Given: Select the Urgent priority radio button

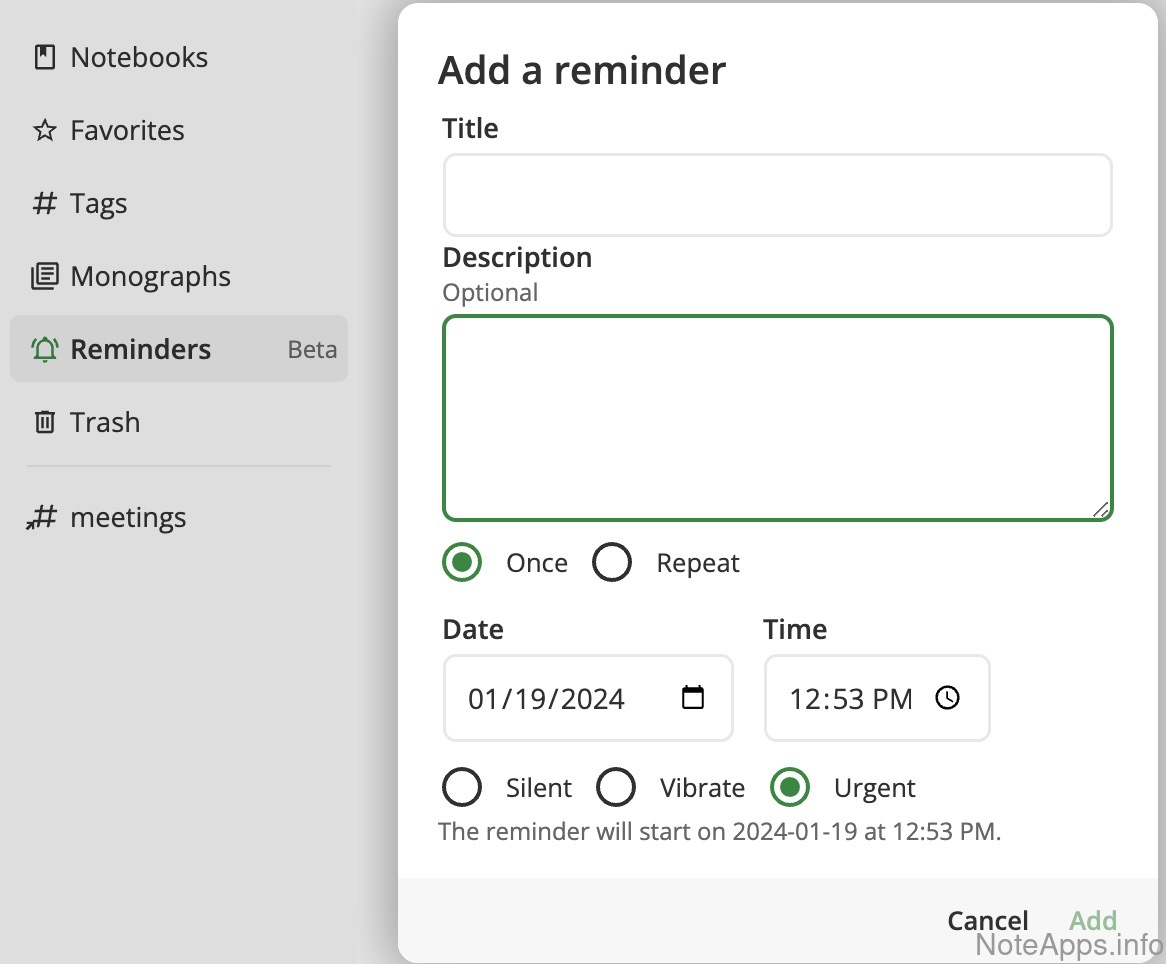Looking at the screenshot, I should click(790, 788).
